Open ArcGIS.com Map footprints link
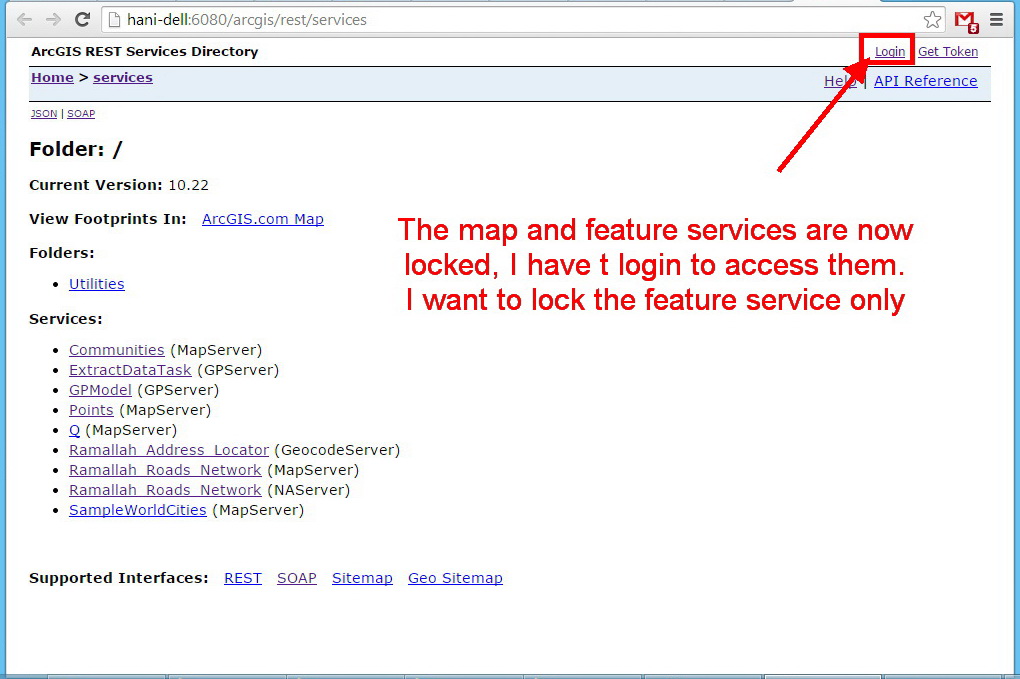This screenshot has width=1020, height=679. pyautogui.click(x=263, y=219)
